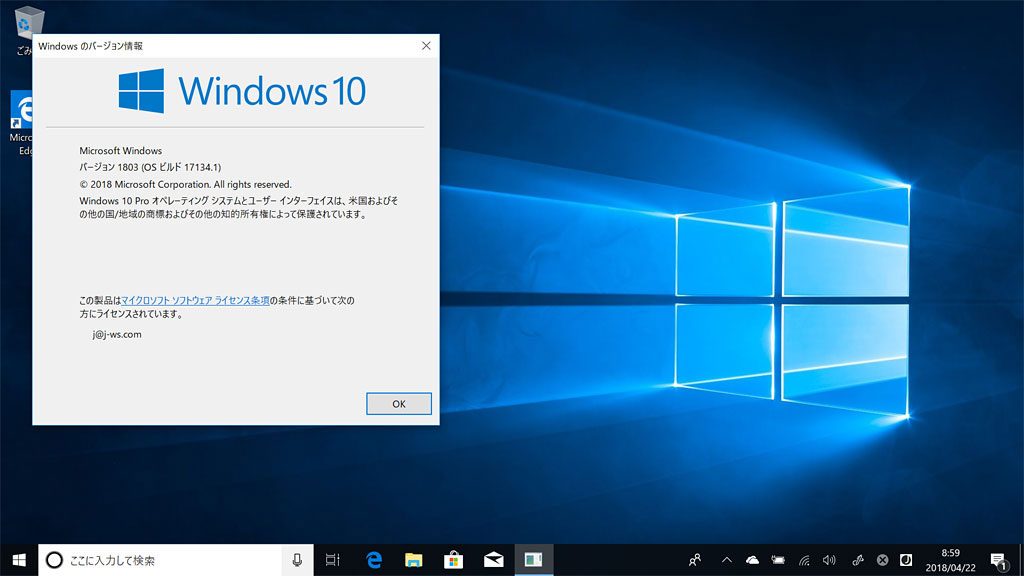The image size is (1024, 576).
Task: Open the People icon in the taskbar
Action: coord(695,560)
